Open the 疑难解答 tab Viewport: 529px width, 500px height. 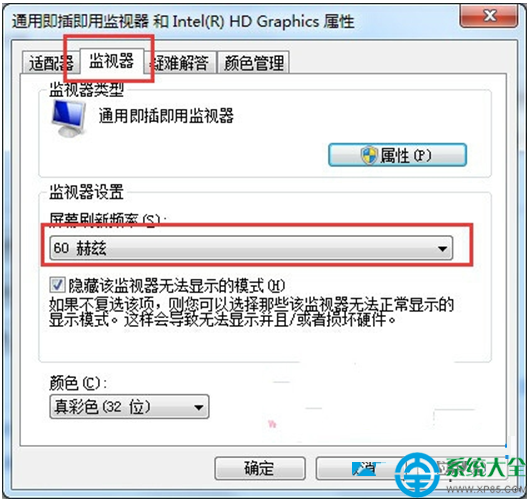[180, 63]
